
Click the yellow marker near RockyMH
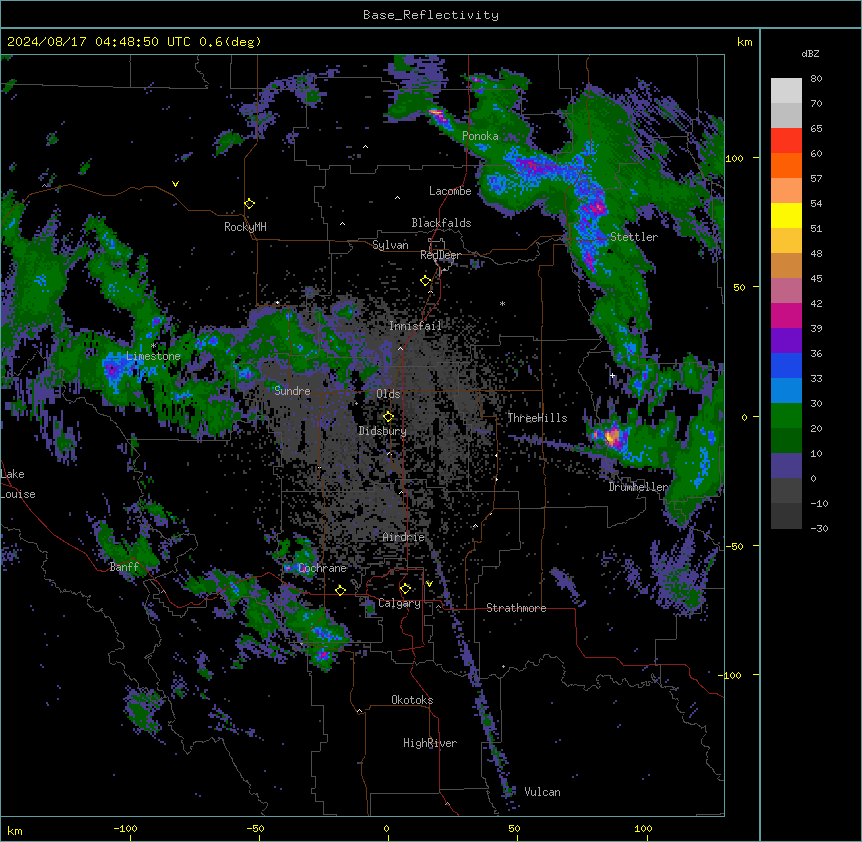[x=250, y=204]
